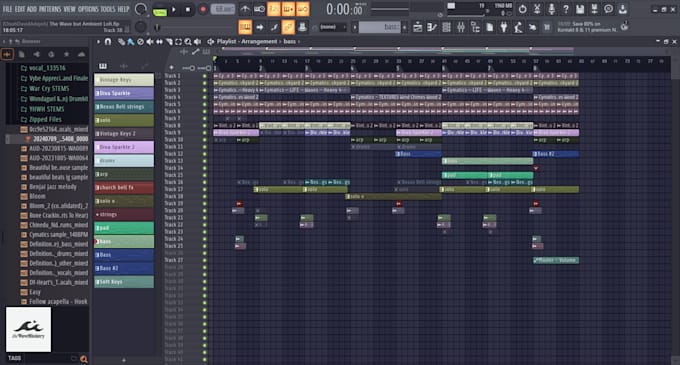Click the browser All tab icon

click(7, 54)
